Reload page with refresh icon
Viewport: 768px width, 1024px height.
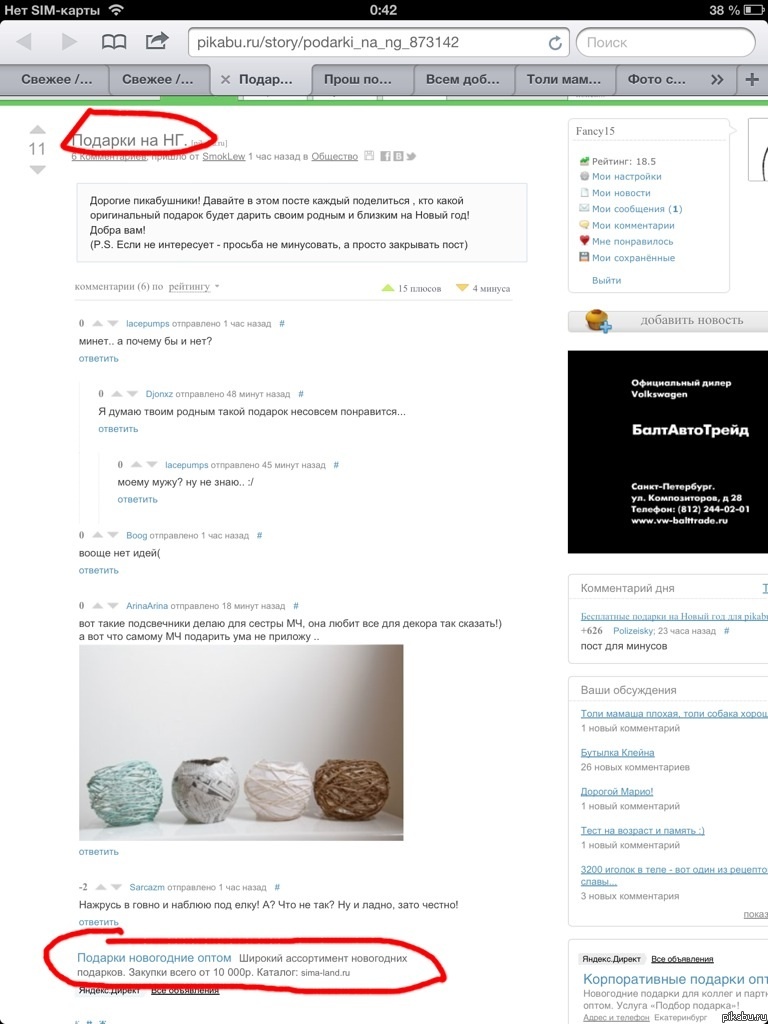pyautogui.click(x=555, y=43)
